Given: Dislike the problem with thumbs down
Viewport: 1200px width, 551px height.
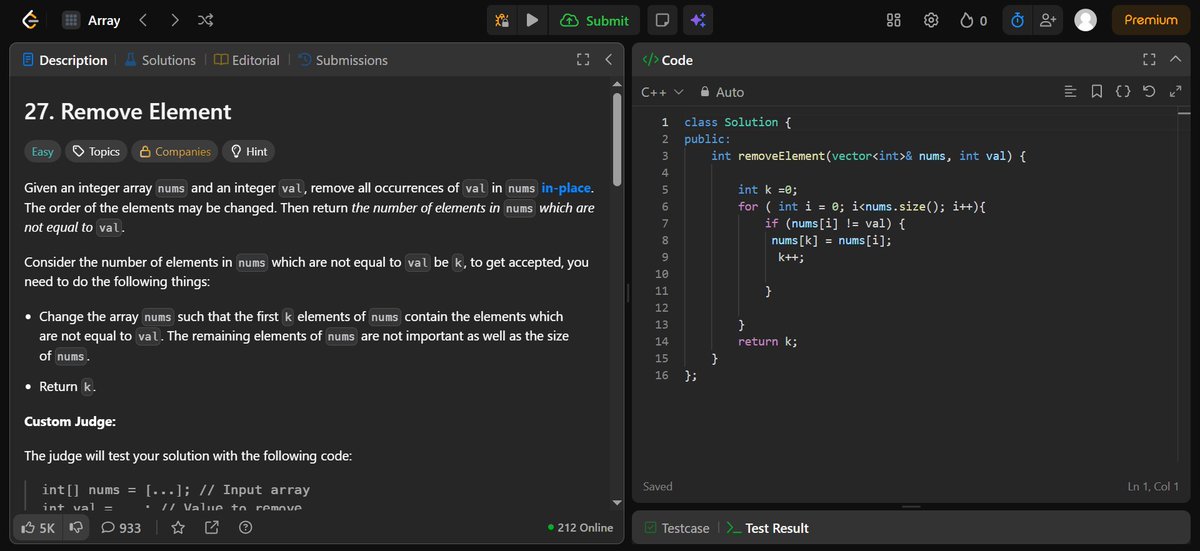Looking at the screenshot, I should tap(74, 527).
